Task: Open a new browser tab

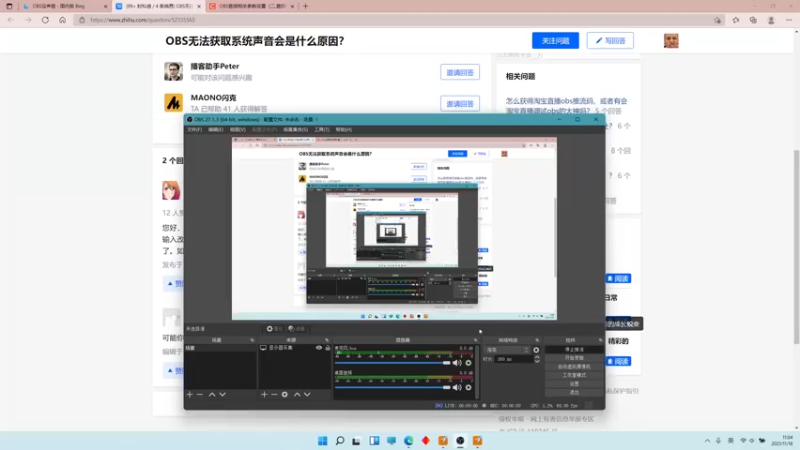Action: pyautogui.click(x=306, y=6)
